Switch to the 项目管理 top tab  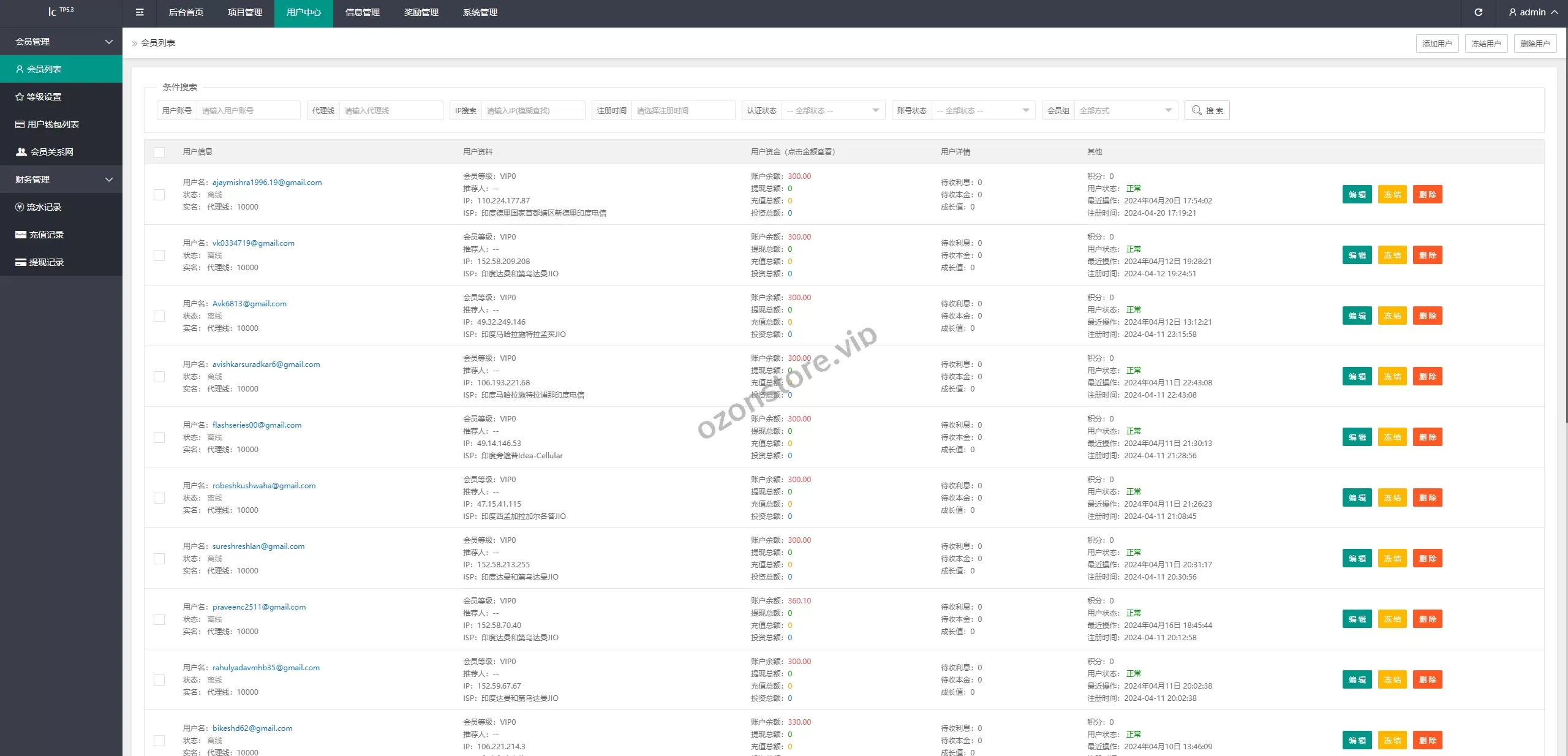tap(244, 12)
